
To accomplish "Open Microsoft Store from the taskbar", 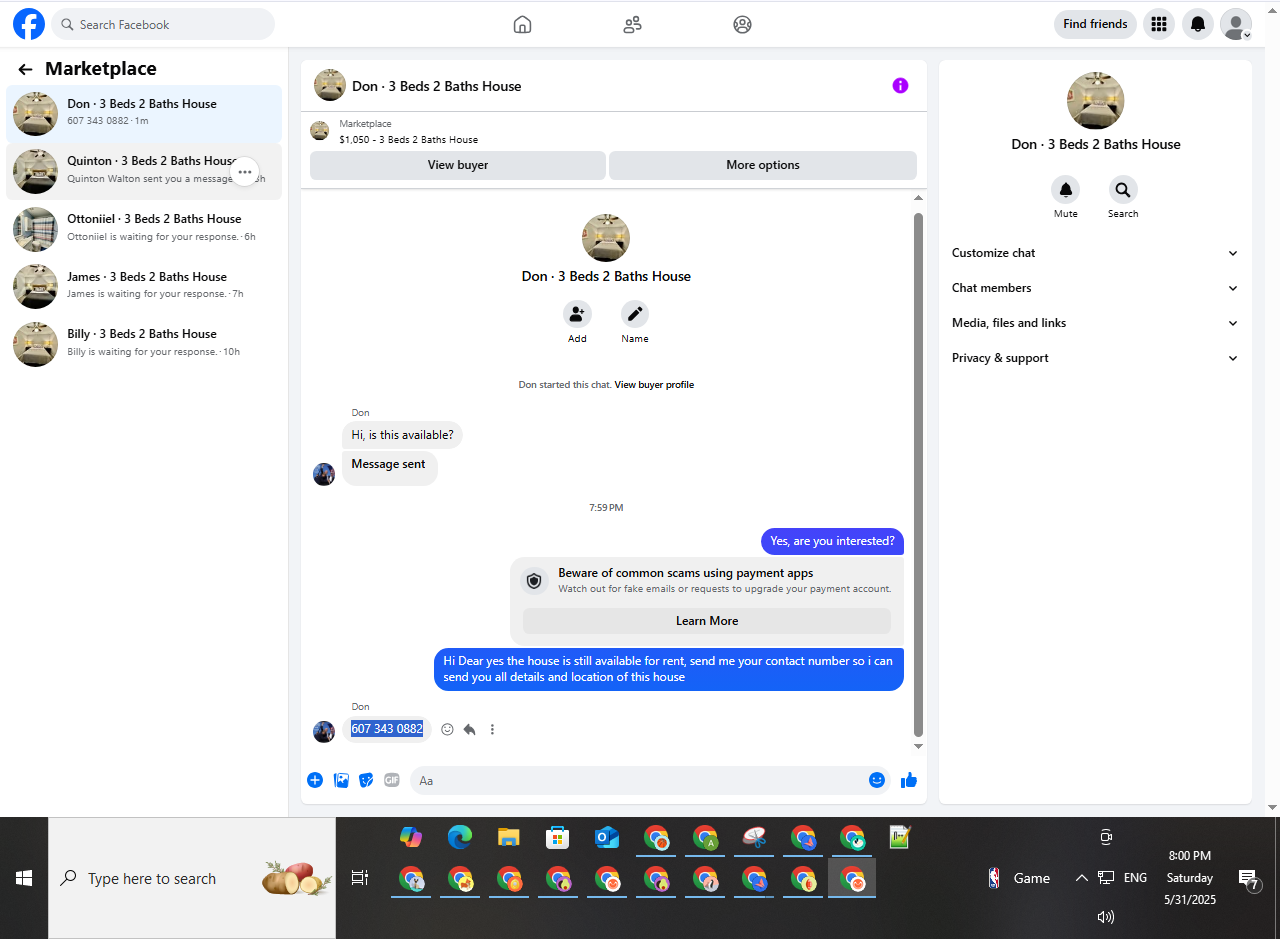I will pyautogui.click(x=557, y=837).
